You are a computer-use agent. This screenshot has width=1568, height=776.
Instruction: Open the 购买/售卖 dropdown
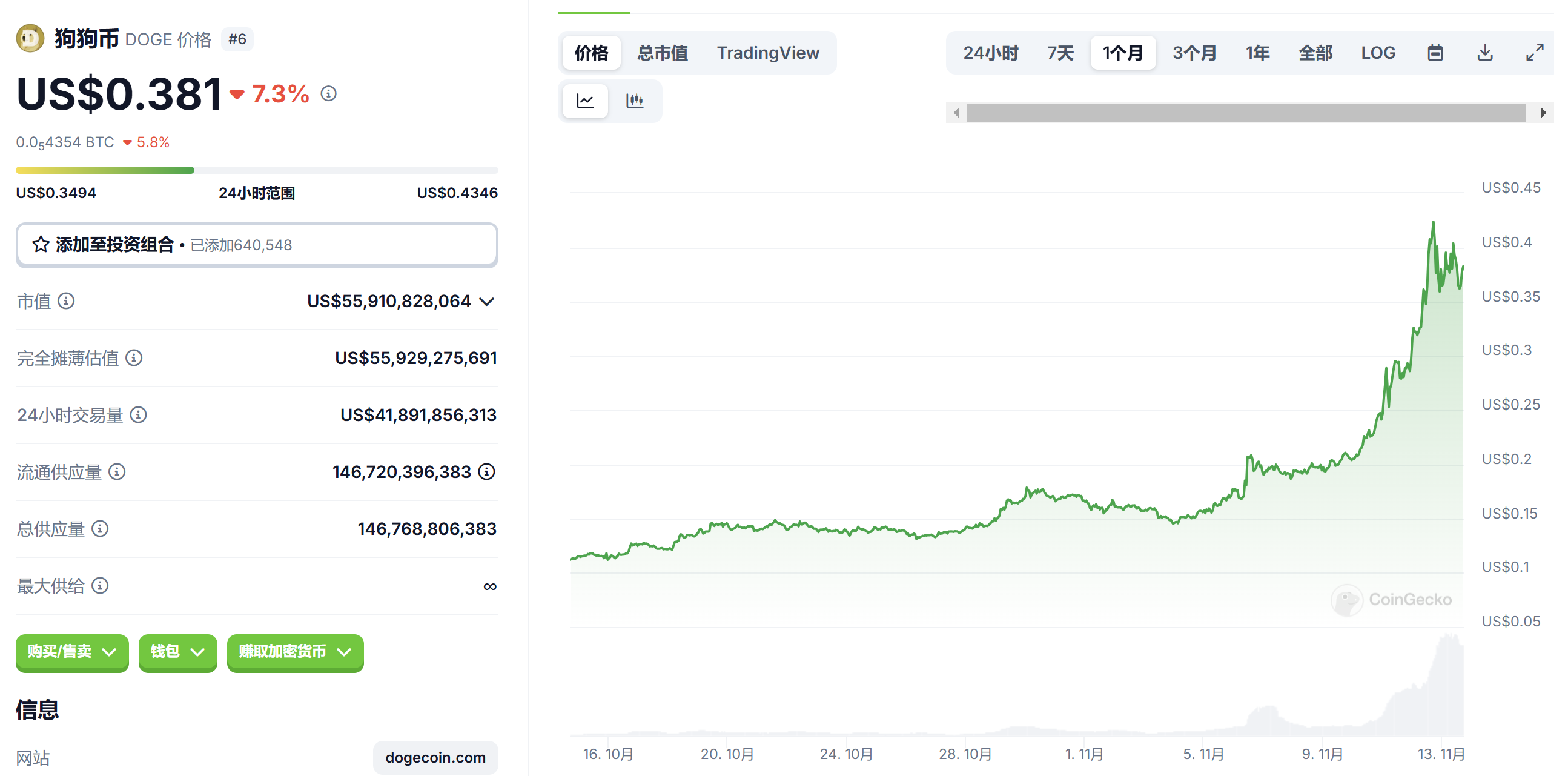[72, 652]
